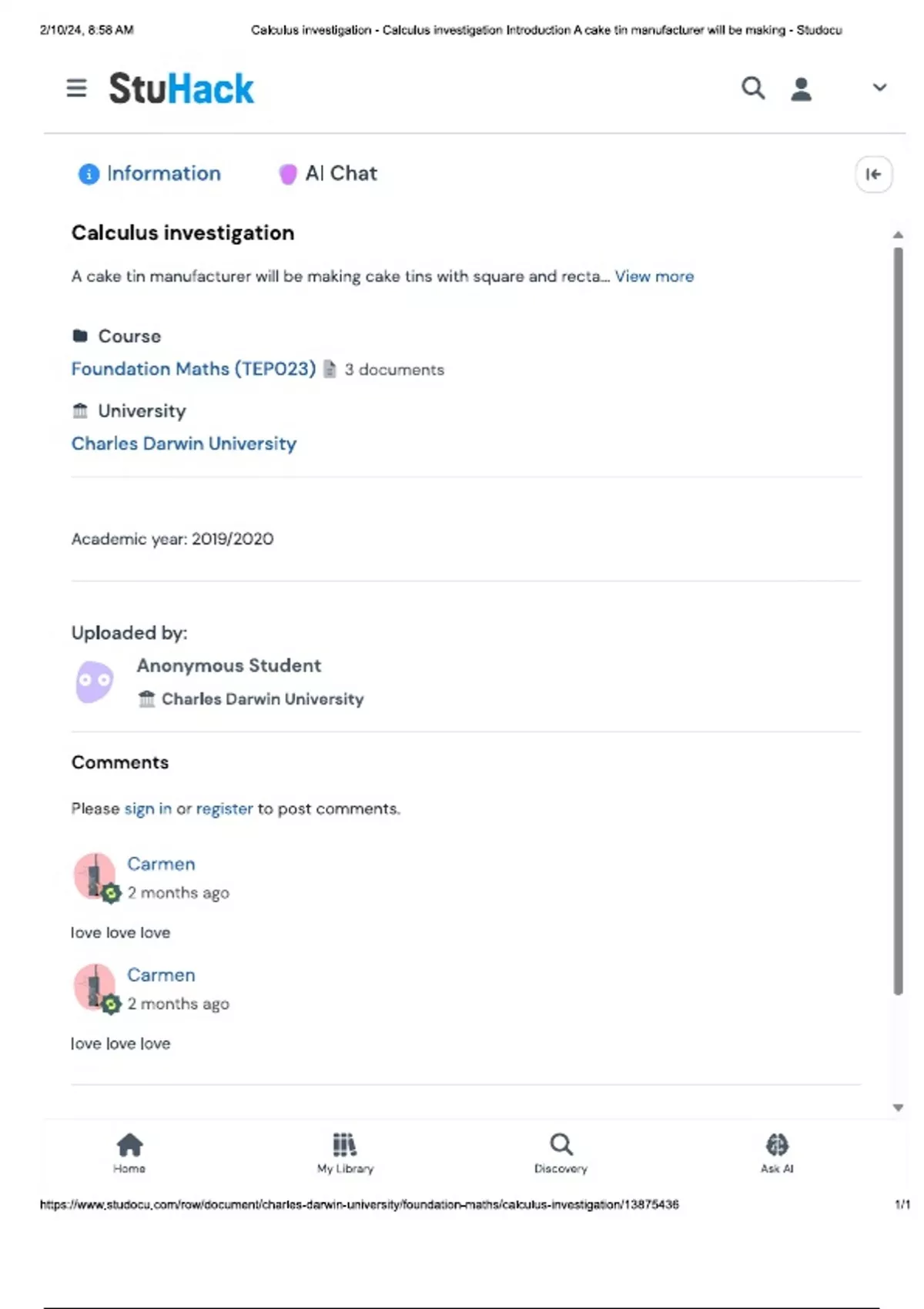Viewport: 924px width, 1309px height.
Task: Click the StuHack logo
Action: click(x=181, y=89)
